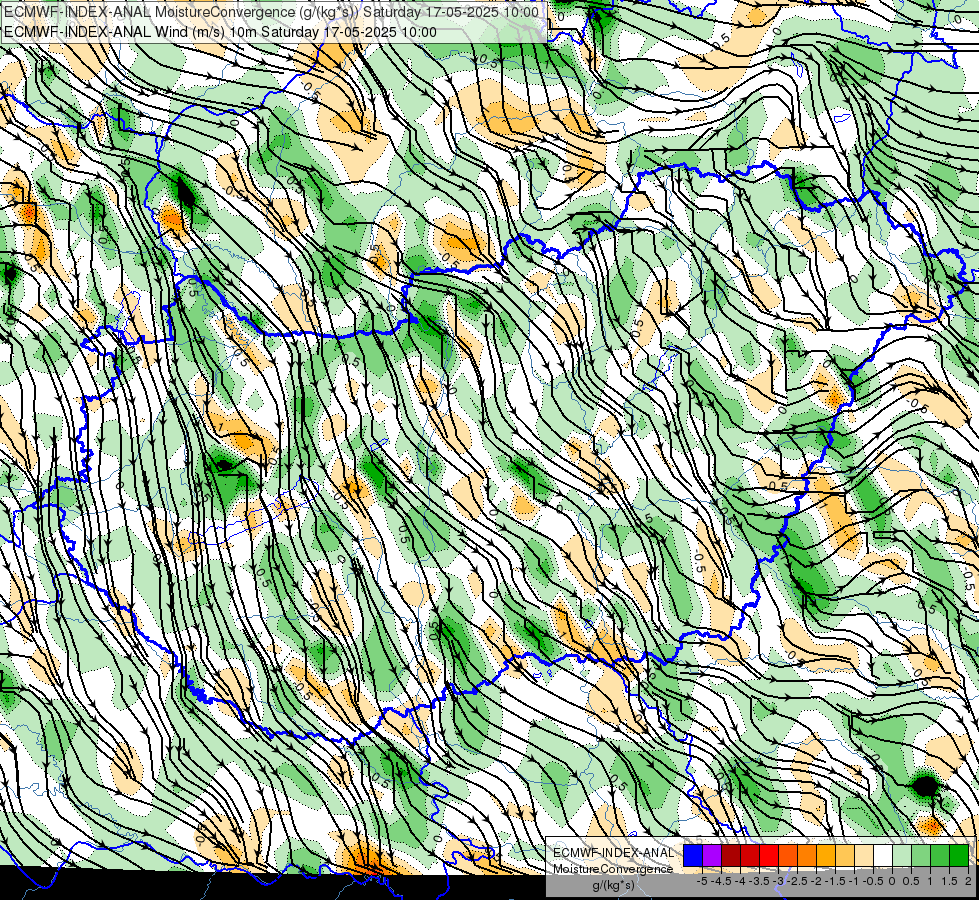Click the 1.5 tick label in the legend
This screenshot has height=900, width=979.
[x=950, y=881]
